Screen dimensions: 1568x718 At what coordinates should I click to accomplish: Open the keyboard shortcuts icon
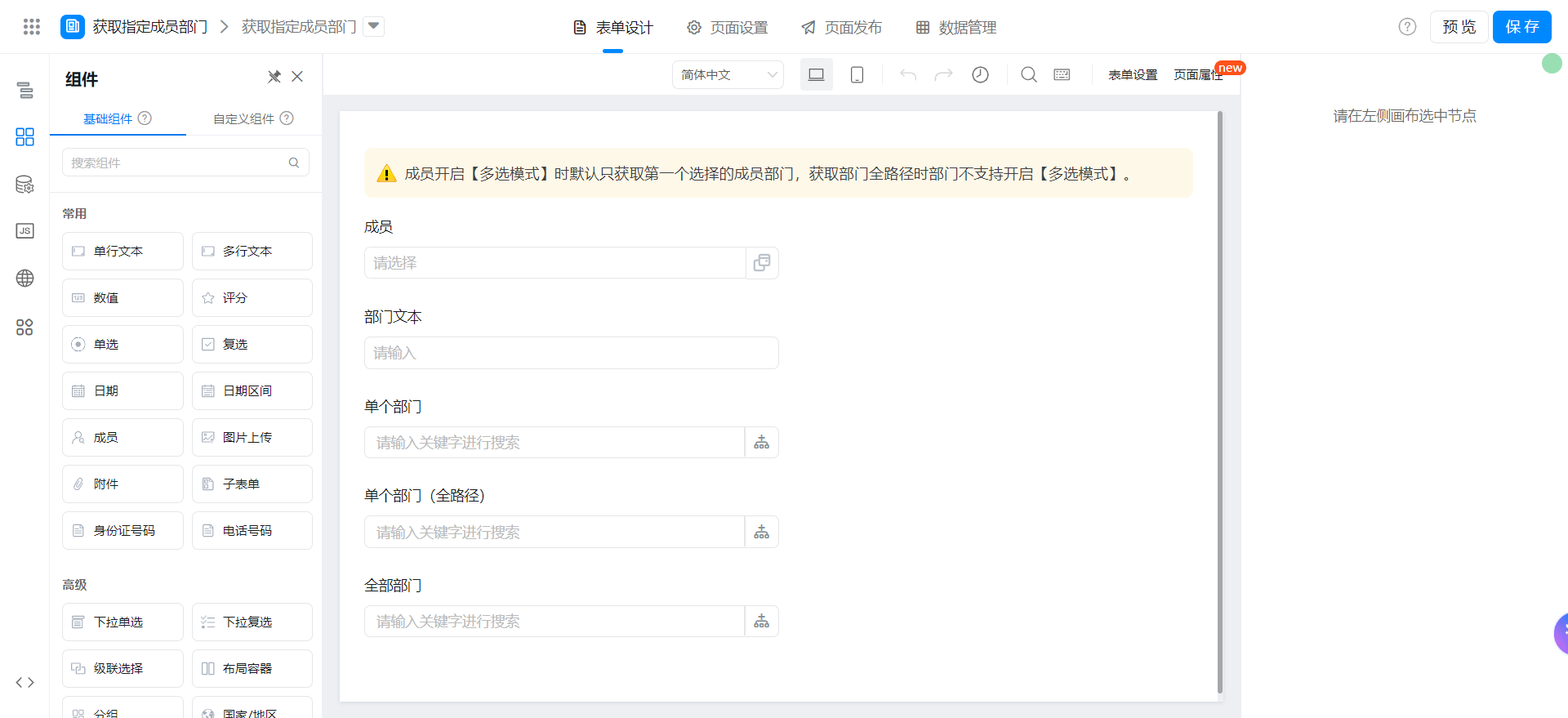1062,74
